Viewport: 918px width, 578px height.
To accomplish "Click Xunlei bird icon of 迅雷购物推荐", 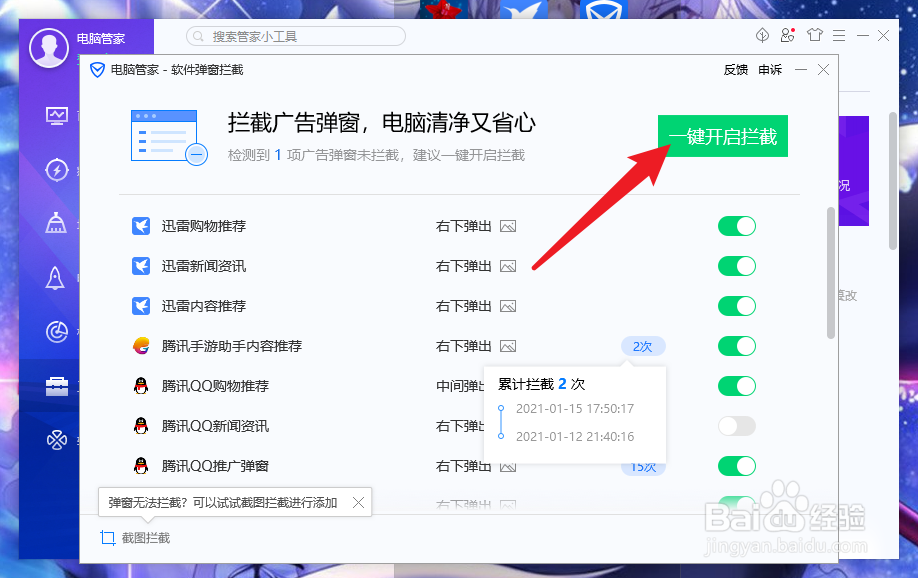I will pos(141,226).
